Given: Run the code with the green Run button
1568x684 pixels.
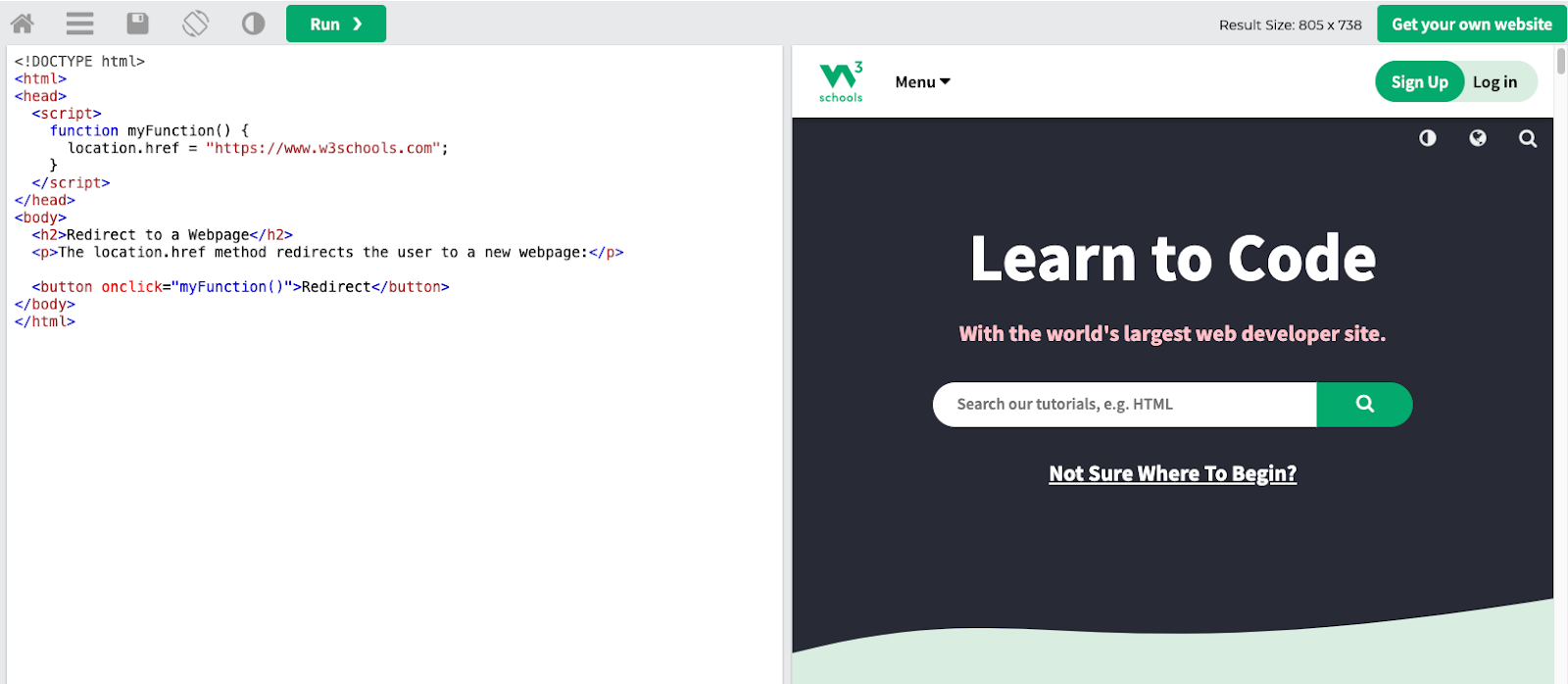Looking at the screenshot, I should point(336,24).
